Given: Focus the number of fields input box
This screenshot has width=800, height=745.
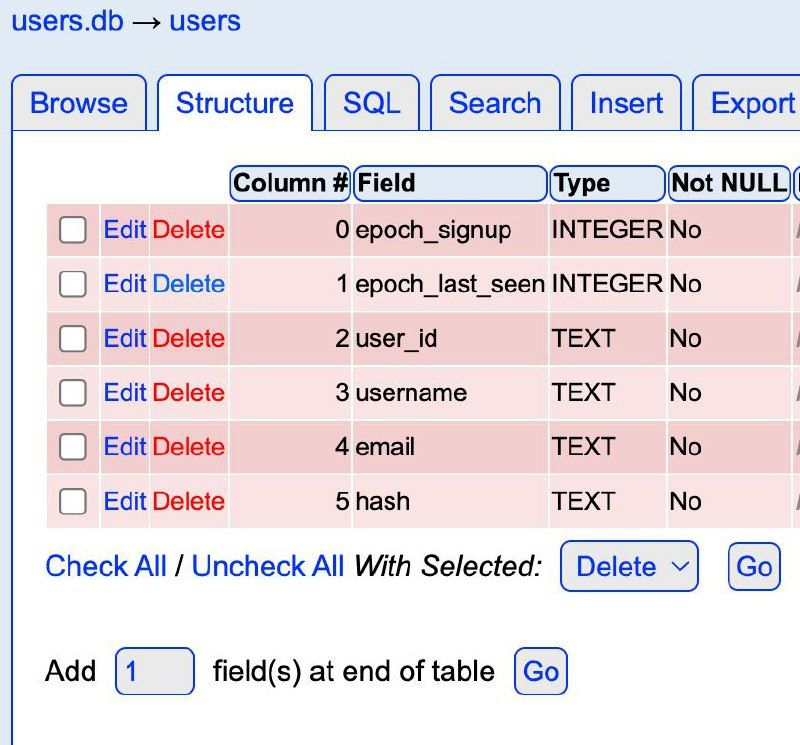Looking at the screenshot, I should pyautogui.click(x=154, y=671).
